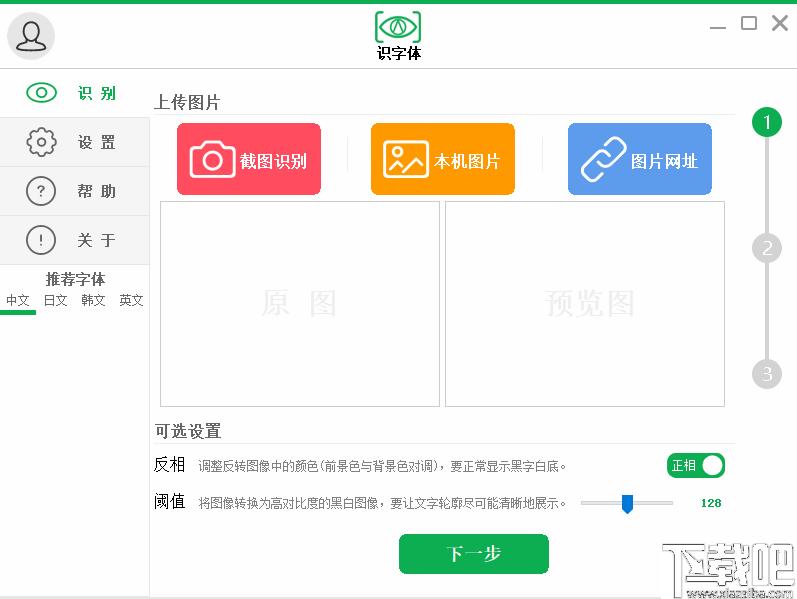The height and width of the screenshot is (599, 797).
Task: Open settings via the gear icon
Action: 41,142
